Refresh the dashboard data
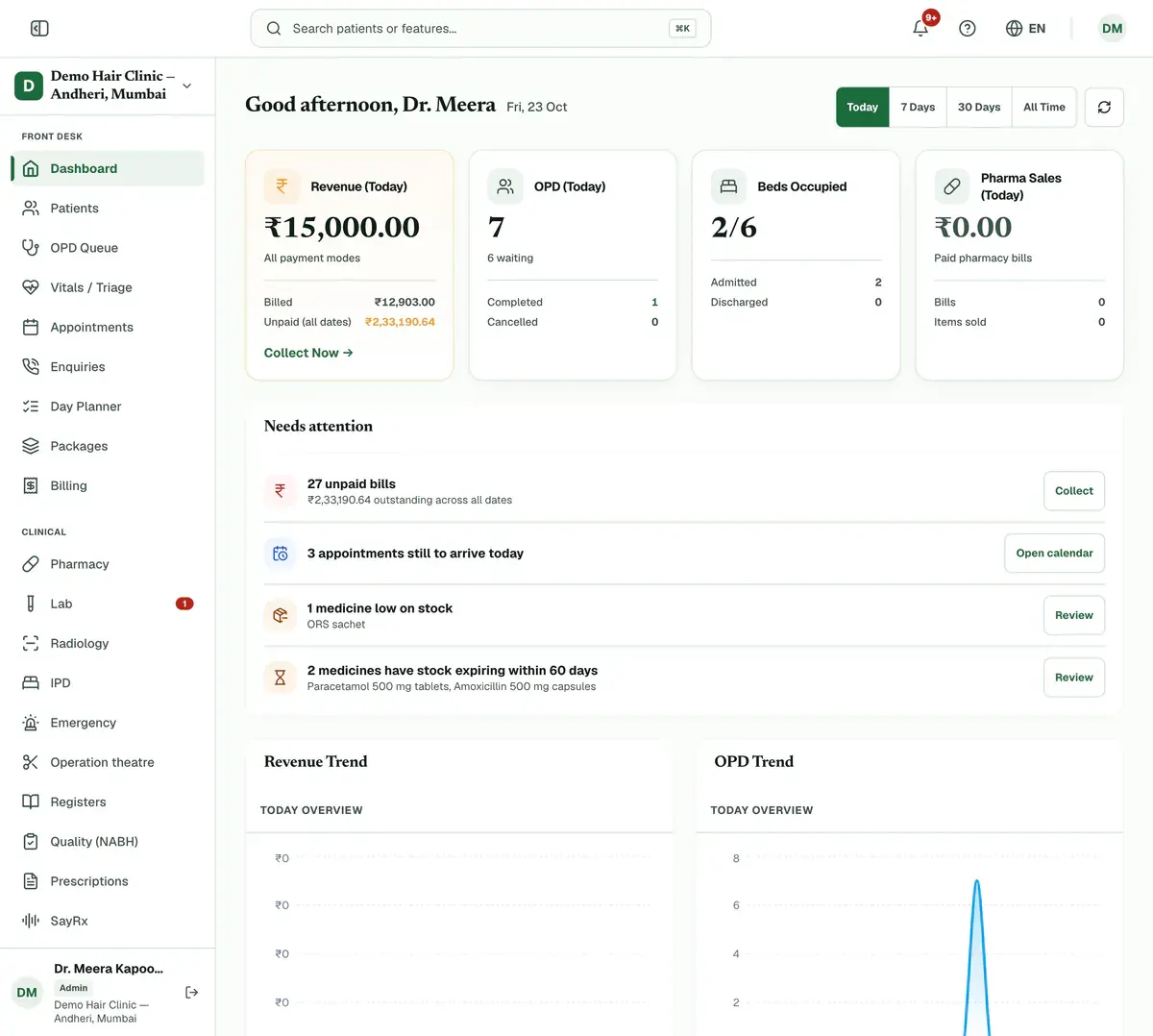The height and width of the screenshot is (1036, 1153). pyautogui.click(x=1104, y=108)
